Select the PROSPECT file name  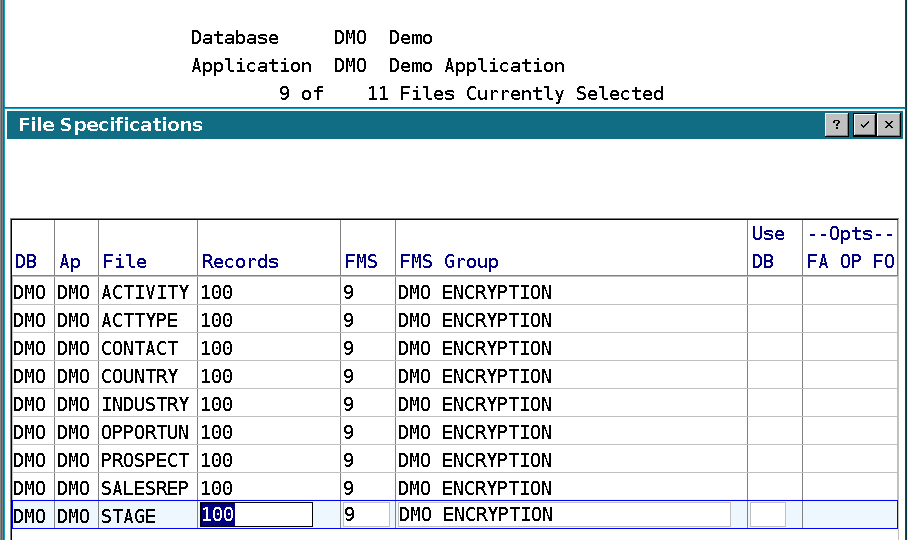tap(145, 460)
